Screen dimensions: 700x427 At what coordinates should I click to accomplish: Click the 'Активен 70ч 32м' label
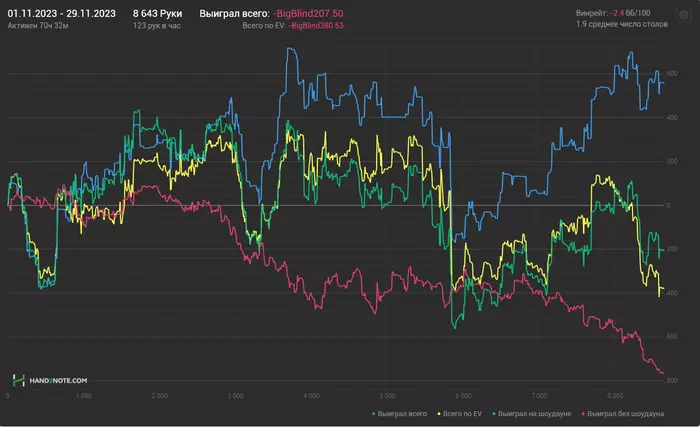[x=38, y=25]
